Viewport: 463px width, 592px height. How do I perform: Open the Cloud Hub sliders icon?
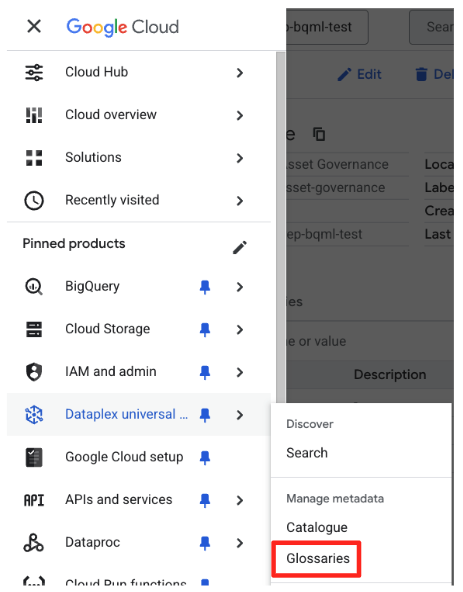pos(34,72)
